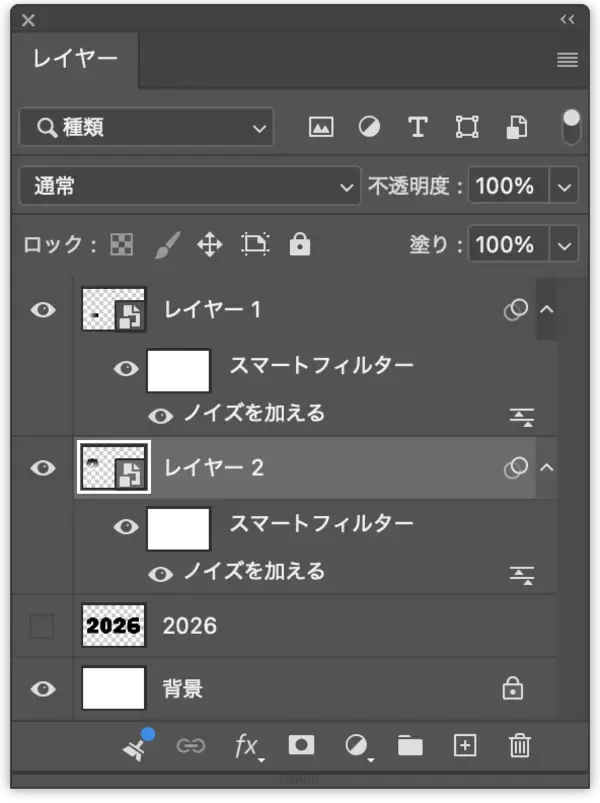
Task: Filter layers by adjustment layer type
Action: point(369,126)
